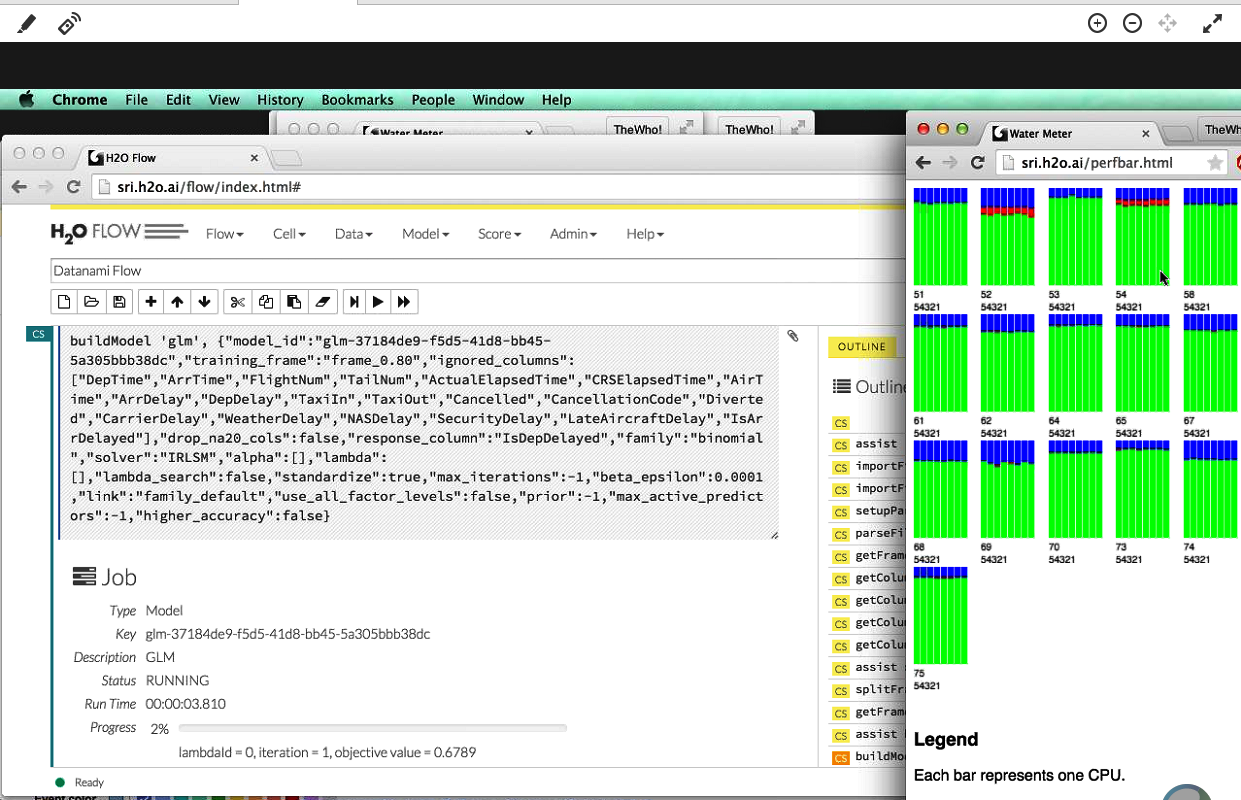Image resolution: width=1241 pixels, height=800 pixels.
Task: Select the Water Meter tab in front window
Action: [x=1072, y=133]
